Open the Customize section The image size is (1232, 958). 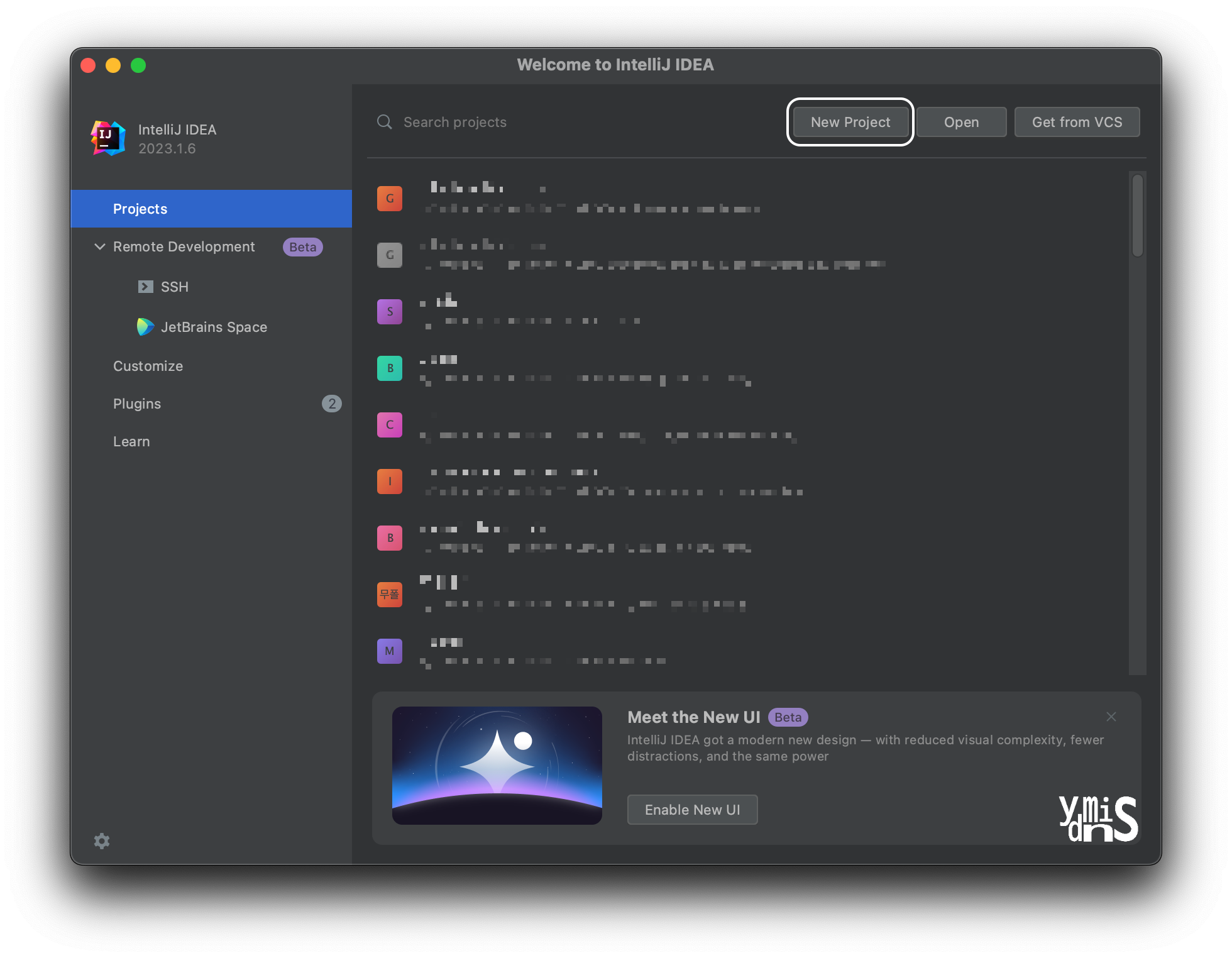pyautogui.click(x=148, y=366)
